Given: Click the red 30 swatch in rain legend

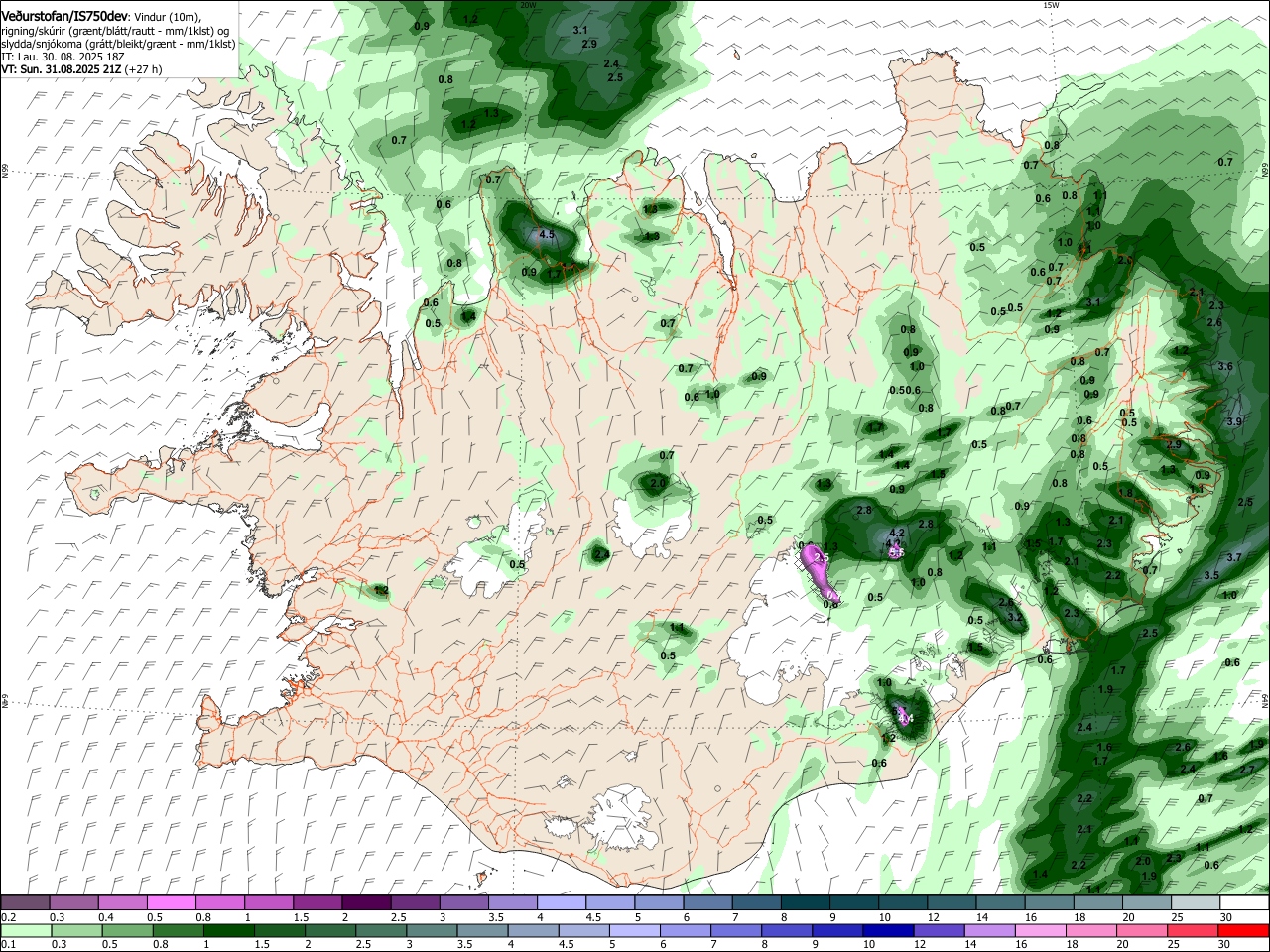Looking at the screenshot, I should (1244, 930).
